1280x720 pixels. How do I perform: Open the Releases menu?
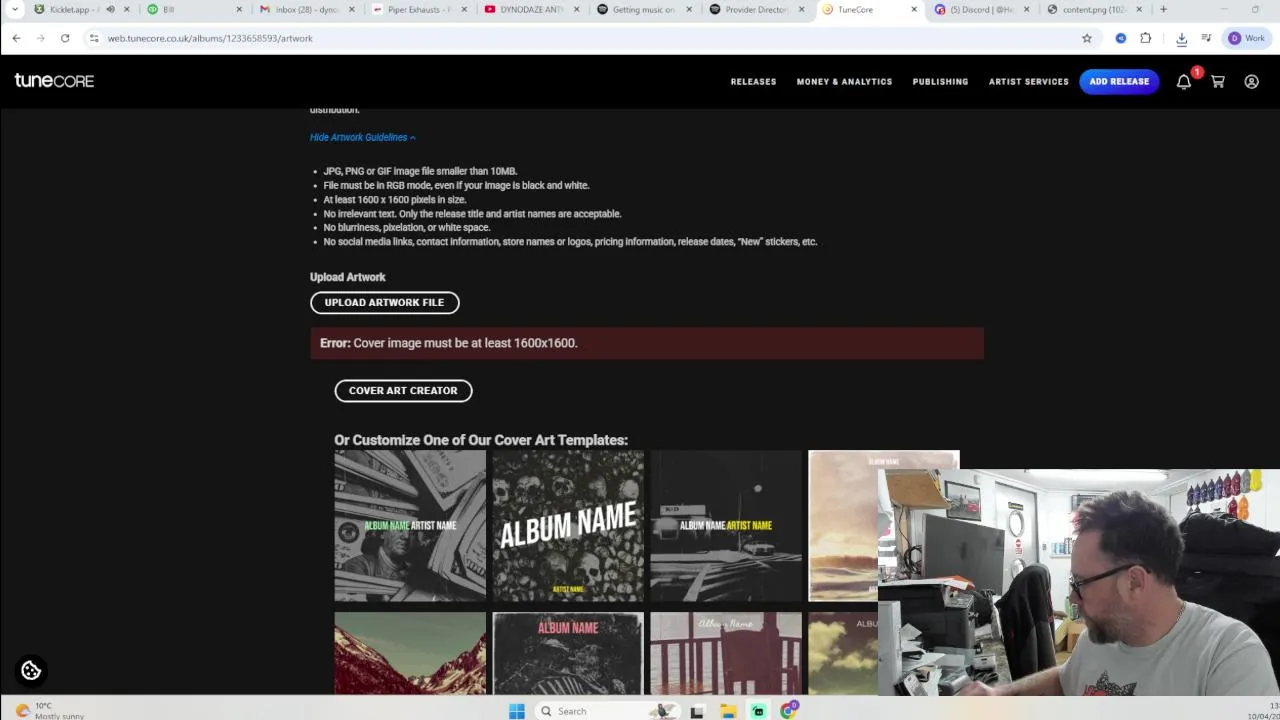(753, 82)
